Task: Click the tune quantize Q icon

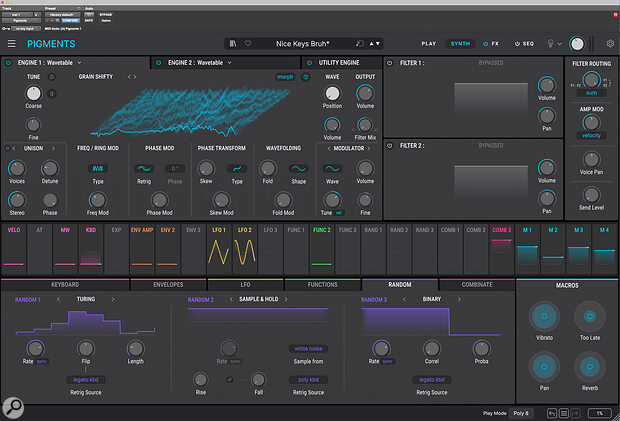Action: pyautogui.click(x=52, y=94)
